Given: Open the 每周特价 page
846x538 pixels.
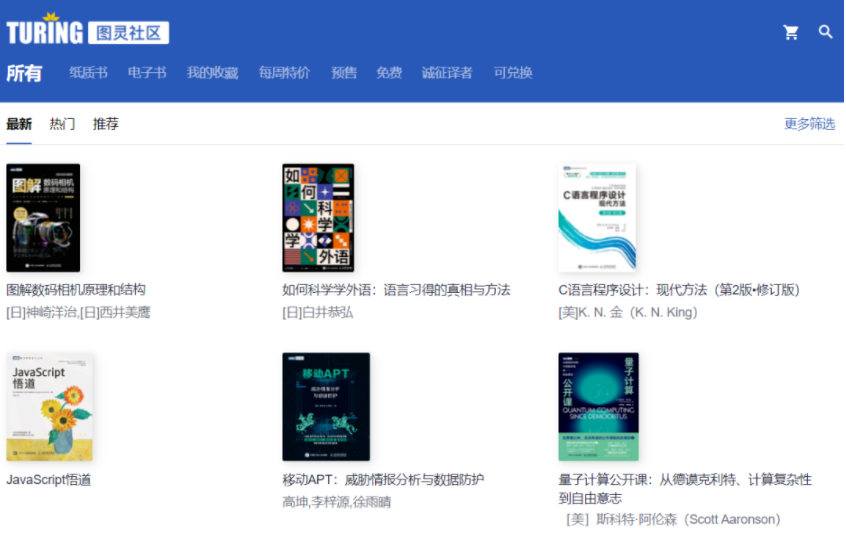Looking at the screenshot, I should click(284, 73).
